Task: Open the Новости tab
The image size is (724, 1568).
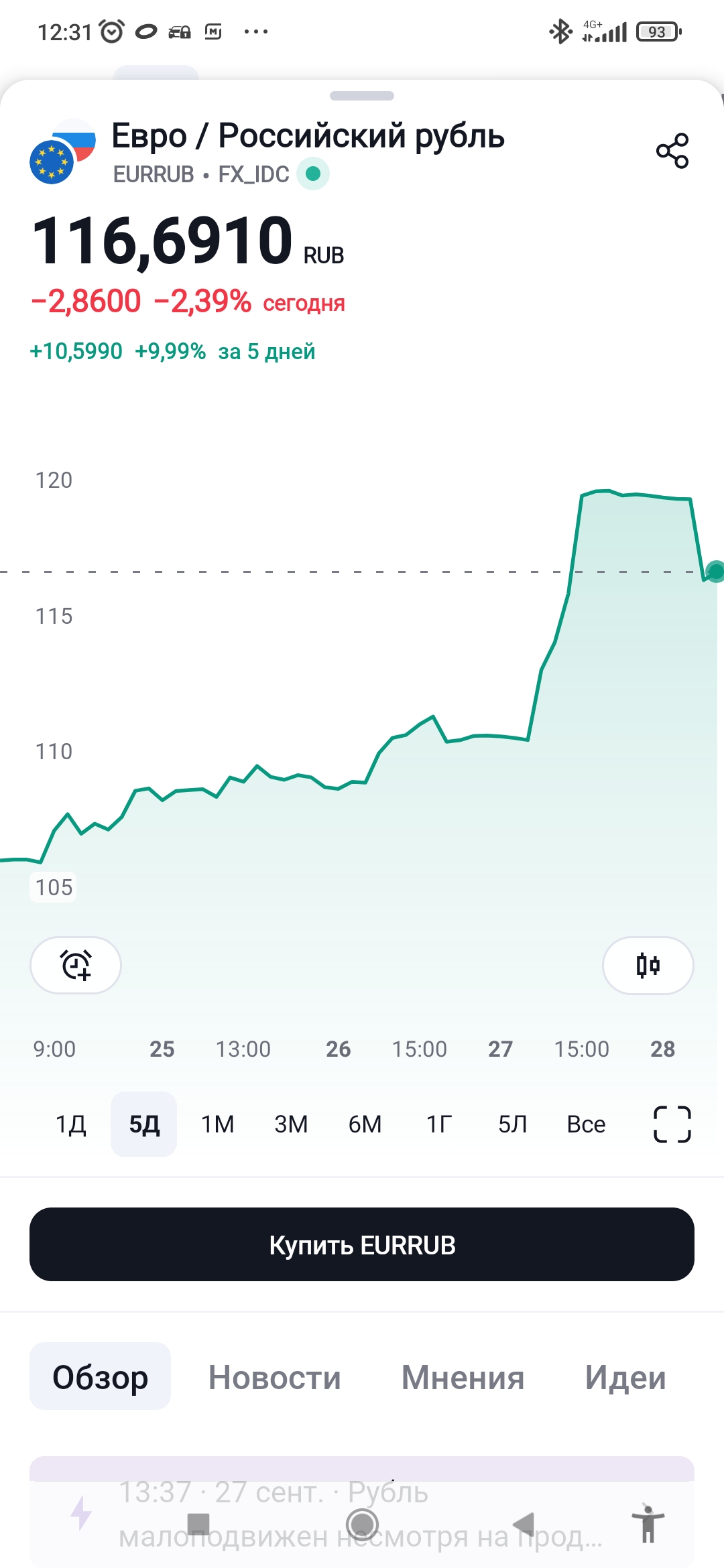Action: tap(274, 1377)
